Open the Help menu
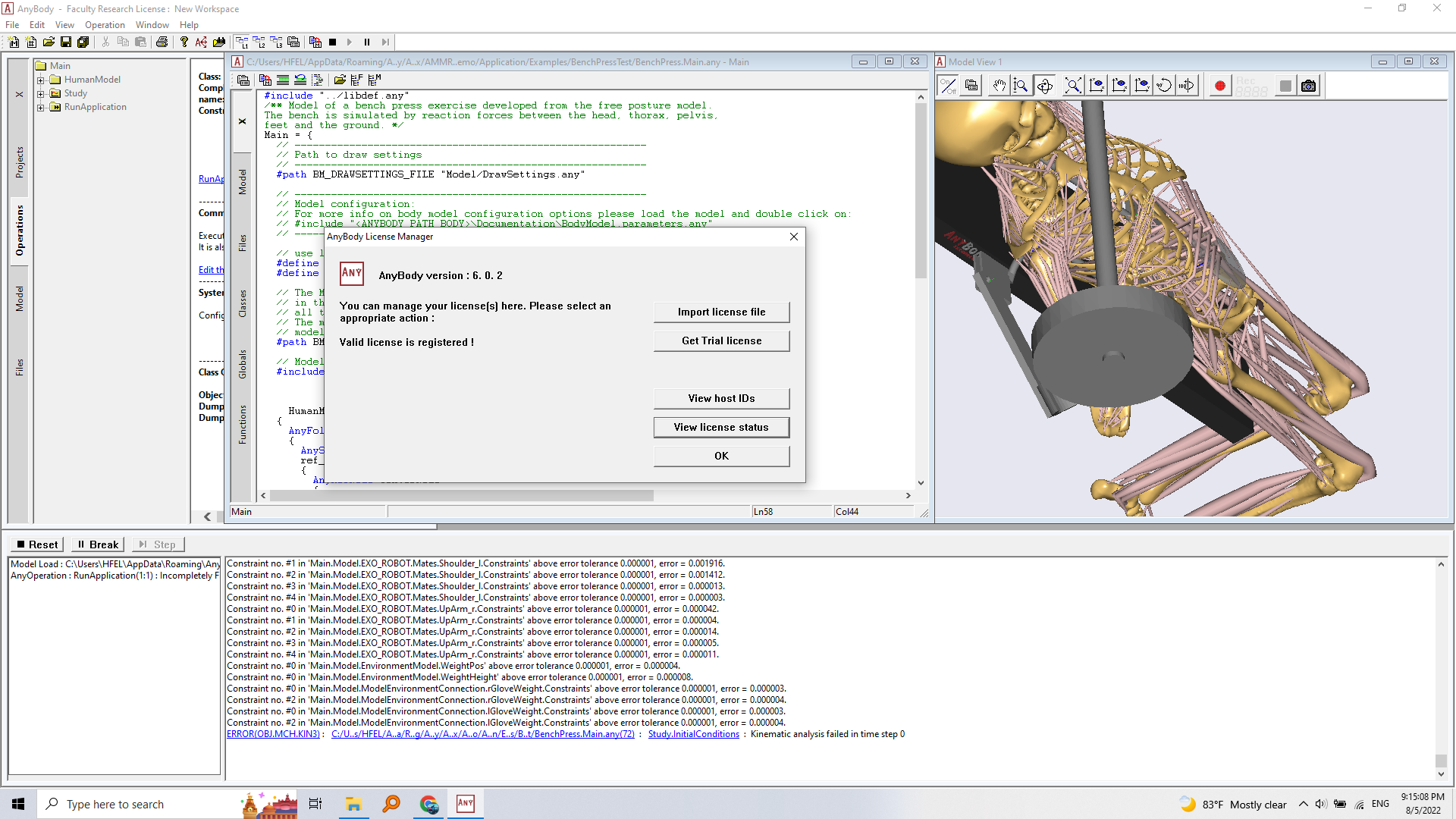The image size is (1456, 819). [189, 25]
